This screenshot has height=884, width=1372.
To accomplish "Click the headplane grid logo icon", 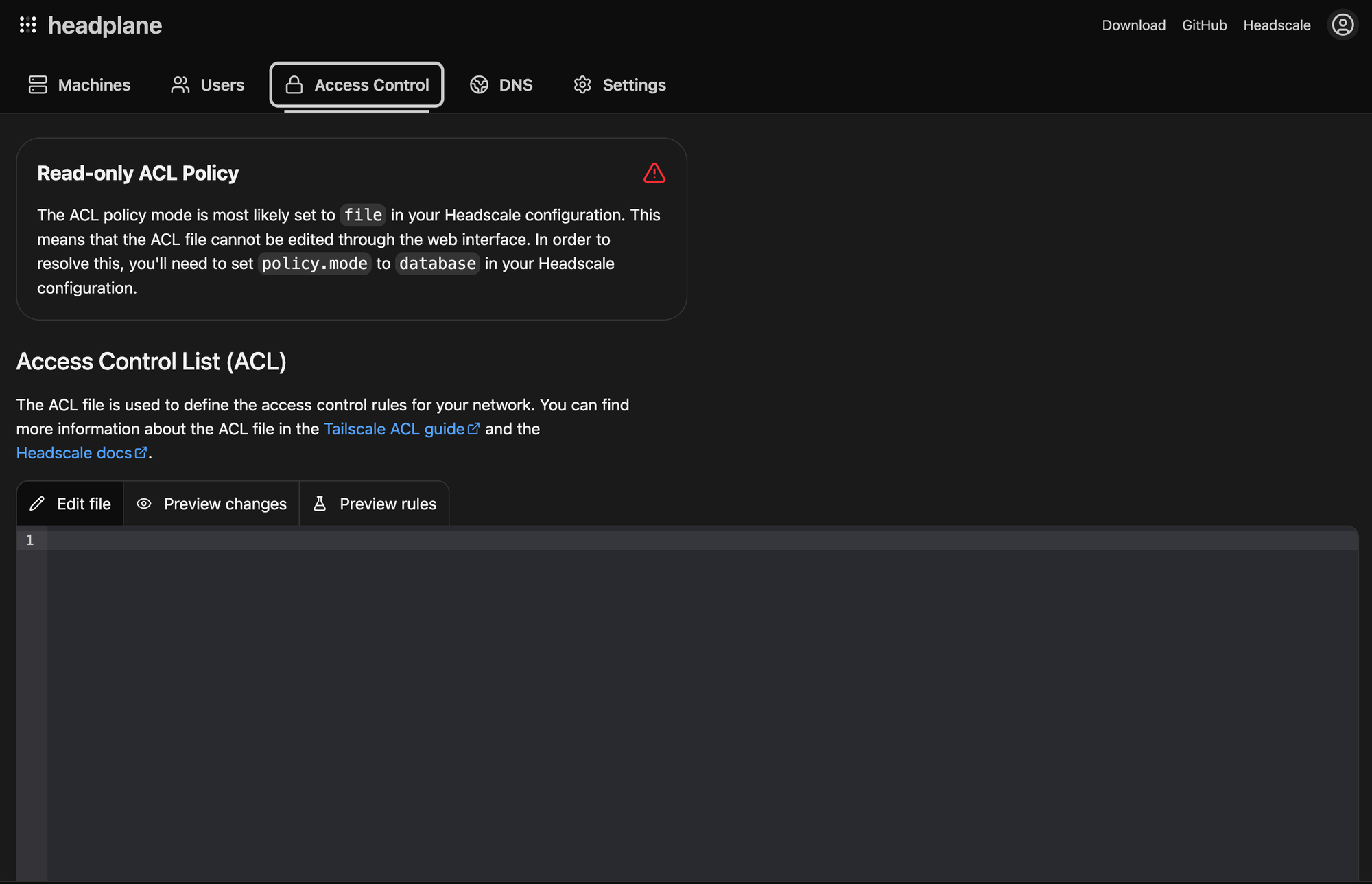I will point(27,25).
